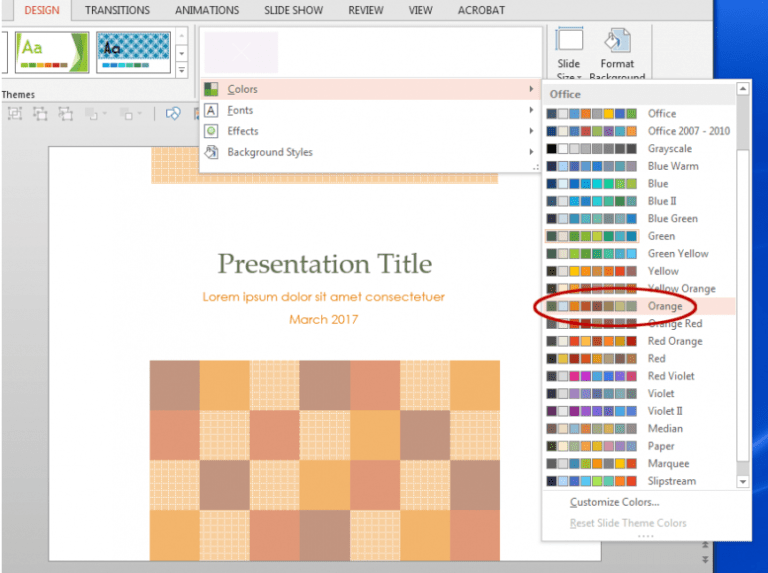Select the blue patterned theme thumbnail

(134, 52)
